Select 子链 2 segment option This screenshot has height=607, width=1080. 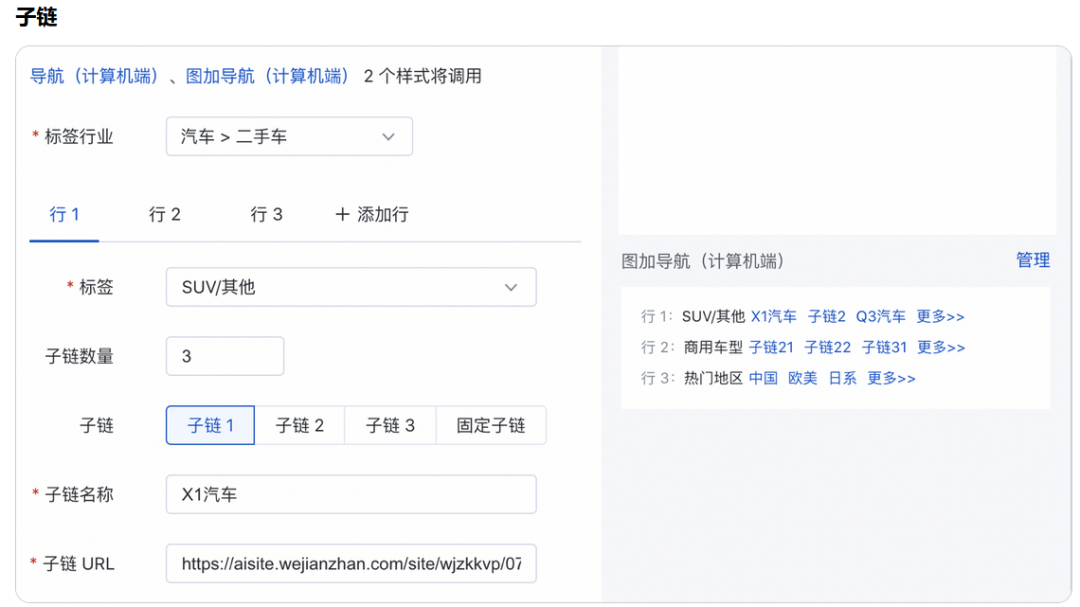[x=300, y=425]
